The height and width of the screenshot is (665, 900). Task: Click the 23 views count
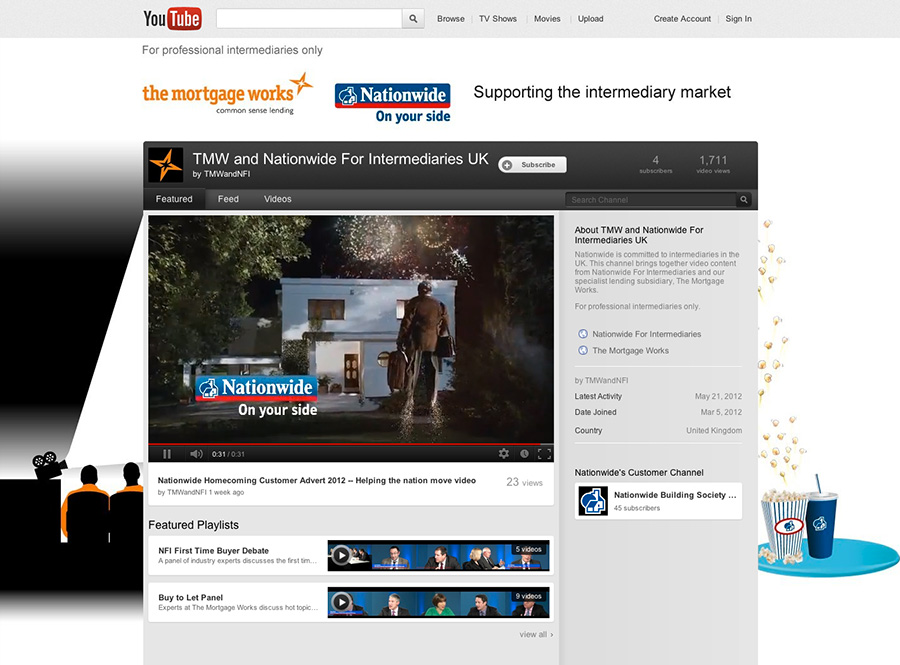(x=525, y=483)
